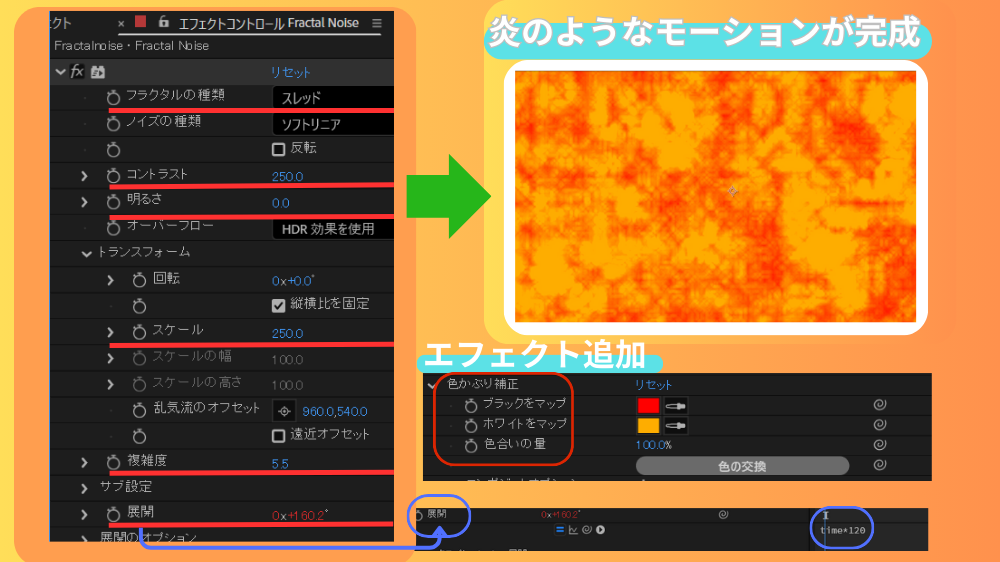The width and height of the screenshot is (1000, 562).
Task: Click the lock icon on the panel tab
Action: [163, 22]
